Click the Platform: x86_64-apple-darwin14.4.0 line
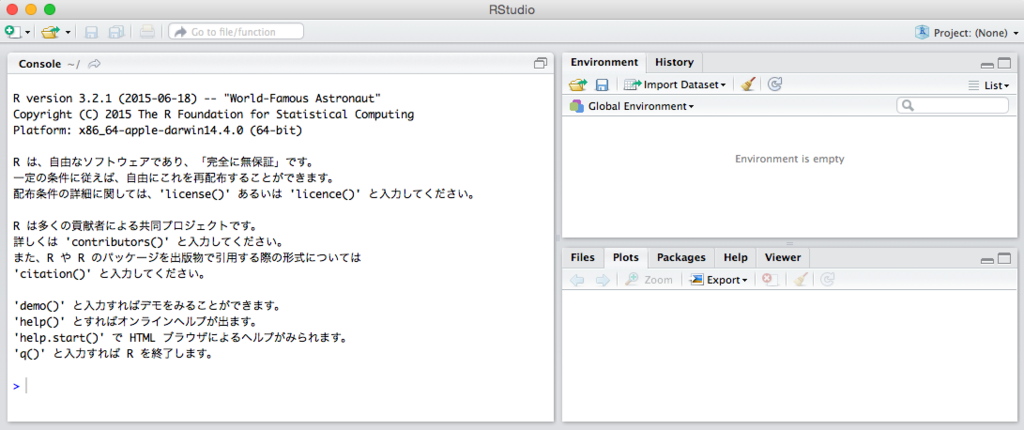 pyautogui.click(x=157, y=131)
